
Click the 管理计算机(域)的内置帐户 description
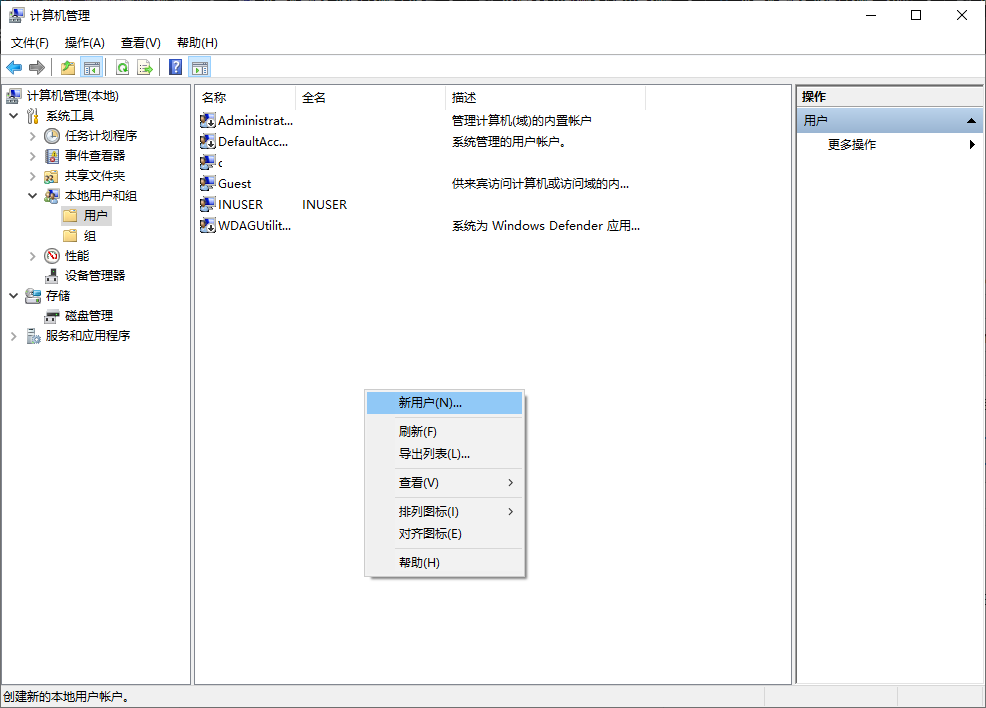[521, 120]
